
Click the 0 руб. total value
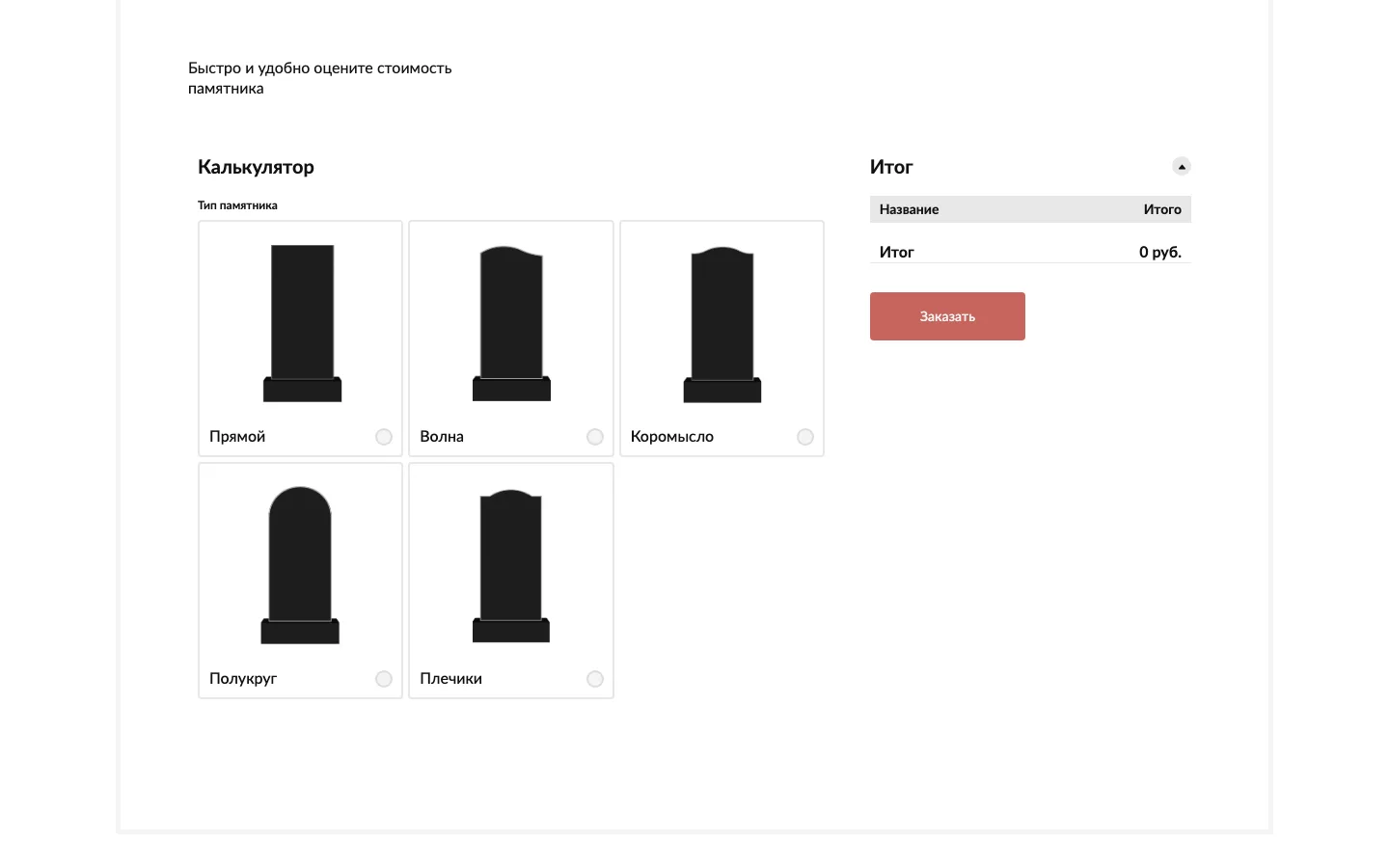click(1160, 252)
